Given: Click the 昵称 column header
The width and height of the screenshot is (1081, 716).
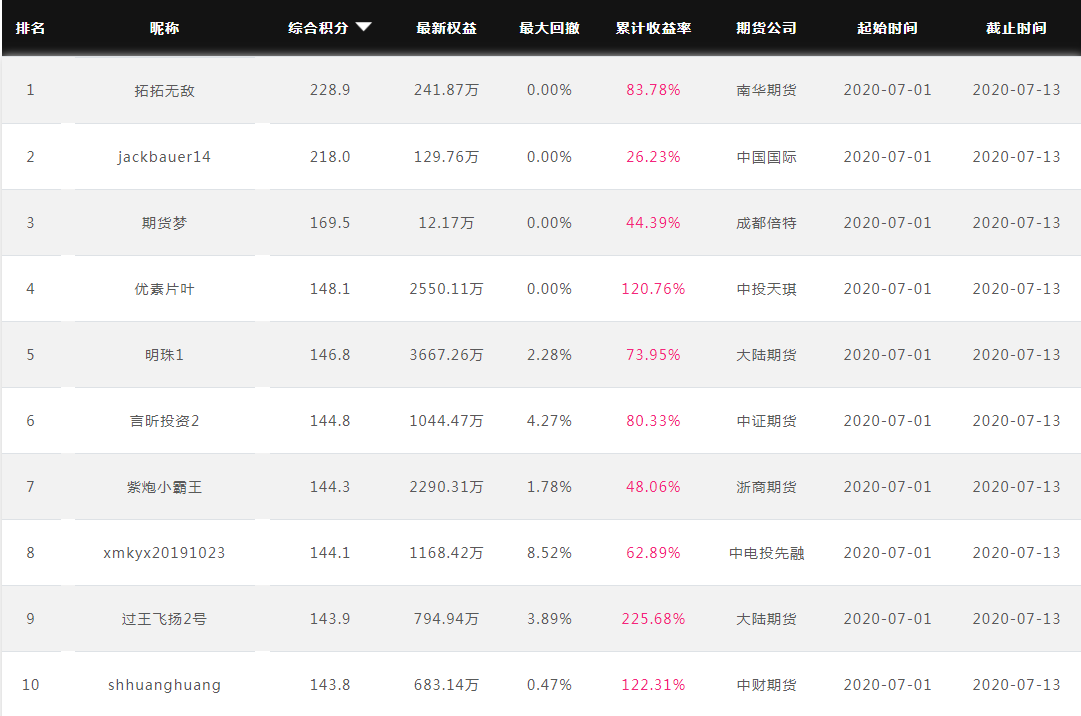Looking at the screenshot, I should click(x=164, y=28).
